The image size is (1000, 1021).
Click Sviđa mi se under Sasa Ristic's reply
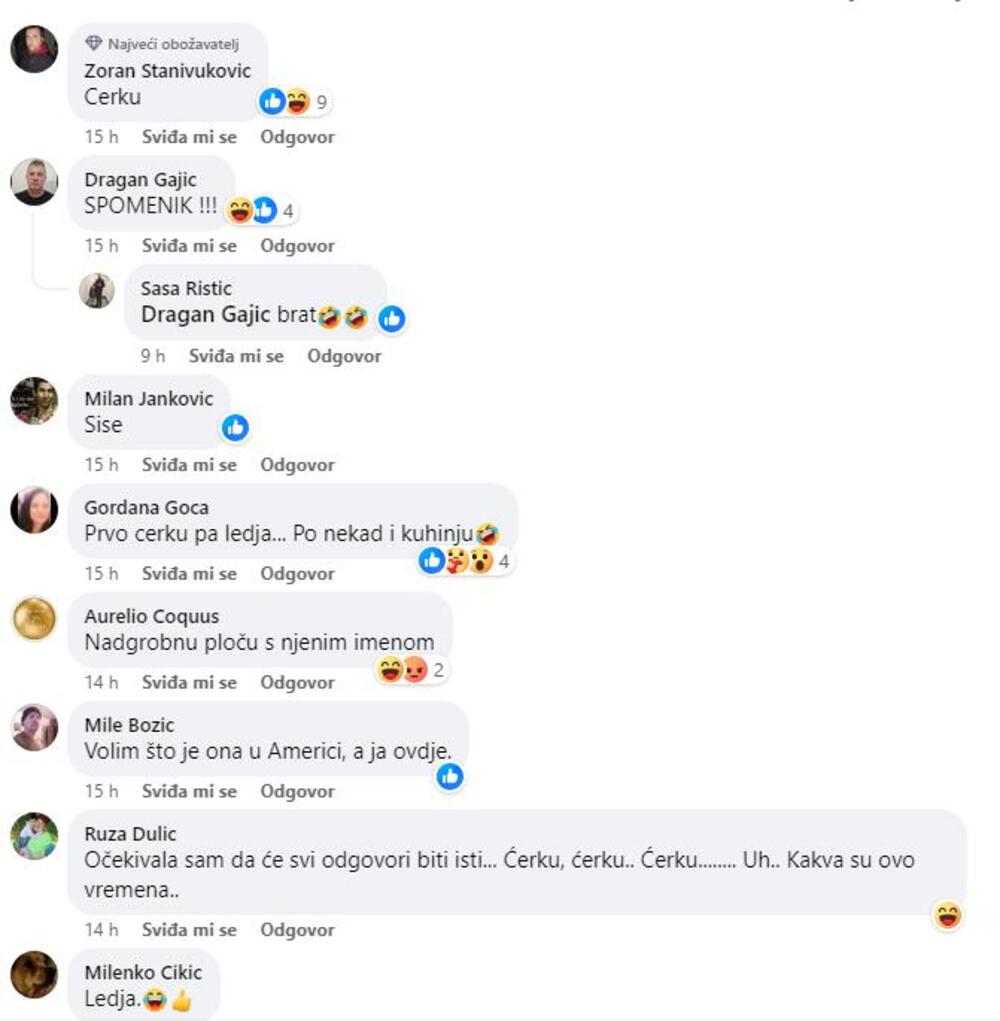(236, 356)
